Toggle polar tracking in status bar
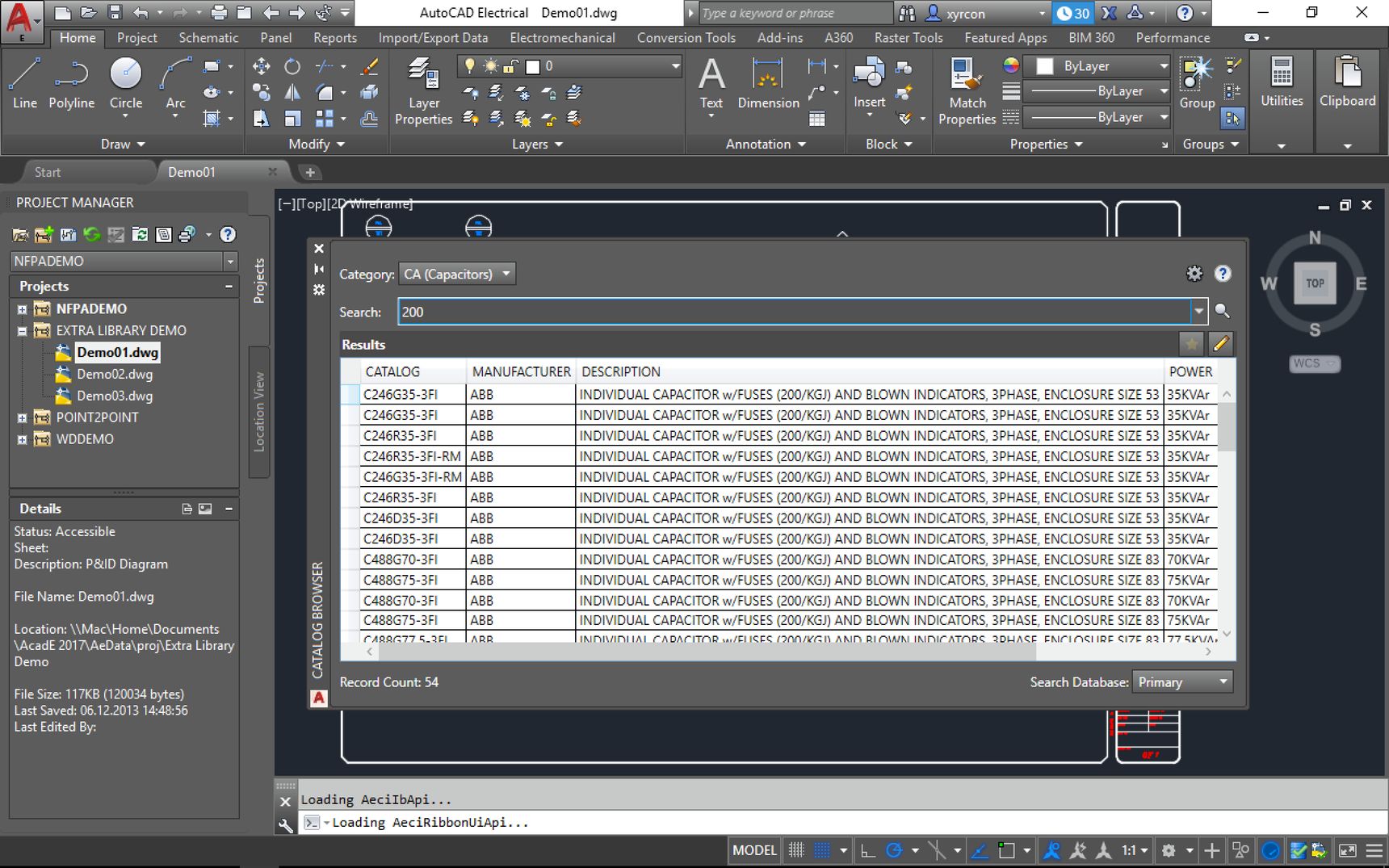 tap(894, 850)
